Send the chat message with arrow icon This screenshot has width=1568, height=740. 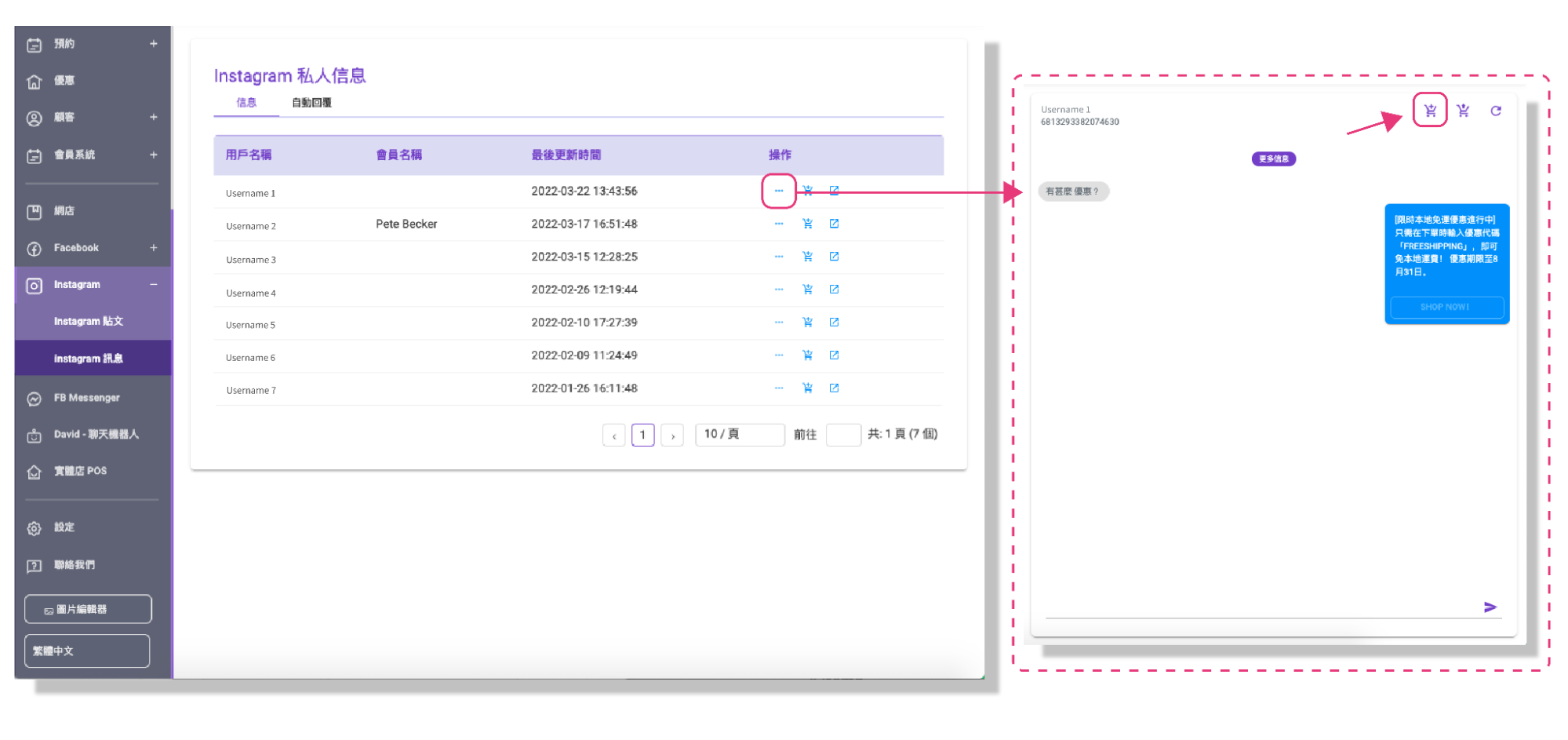(1490, 607)
